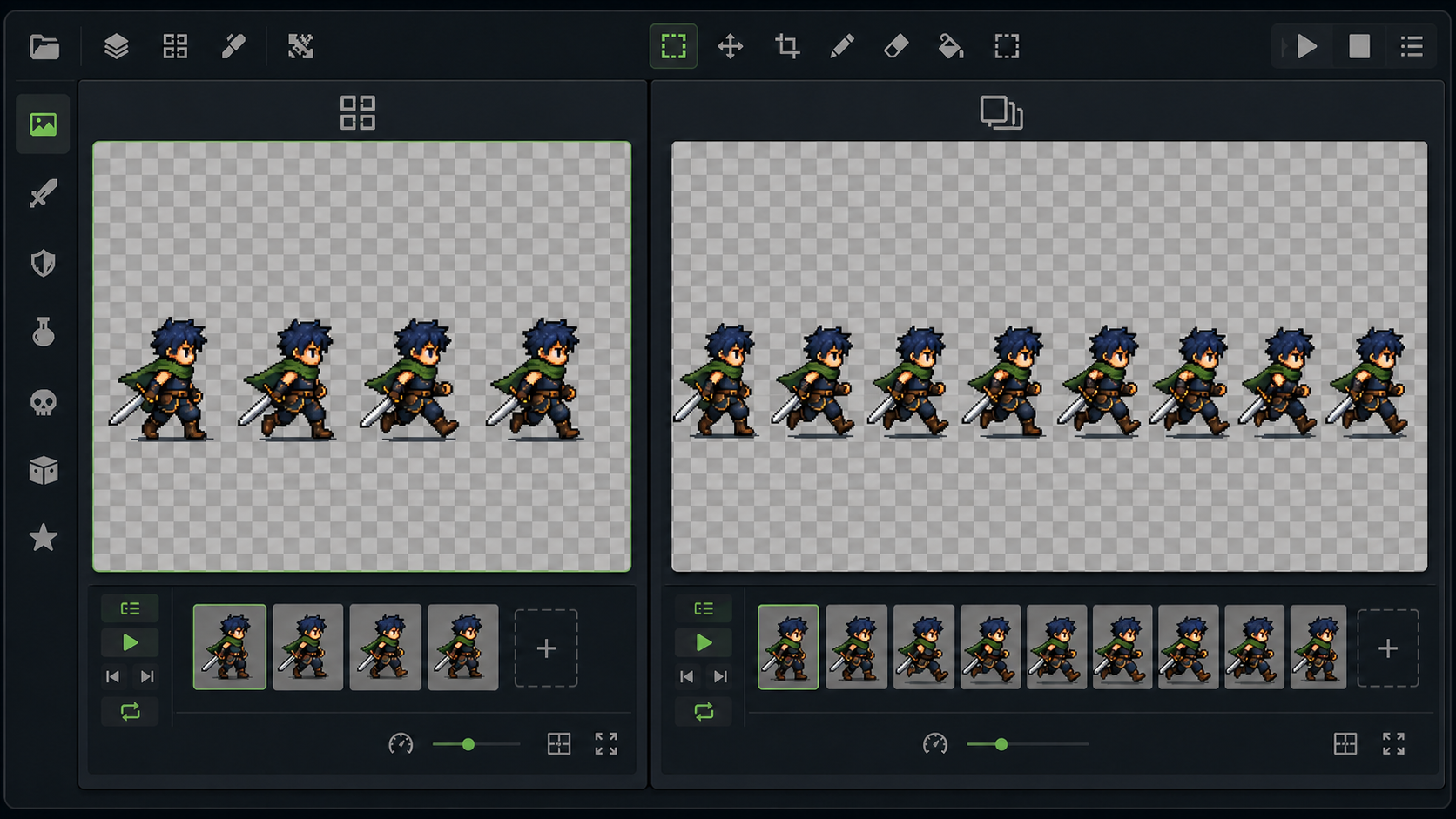This screenshot has width=1456, height=819.
Task: Select the move arrows tool
Action: (x=730, y=46)
